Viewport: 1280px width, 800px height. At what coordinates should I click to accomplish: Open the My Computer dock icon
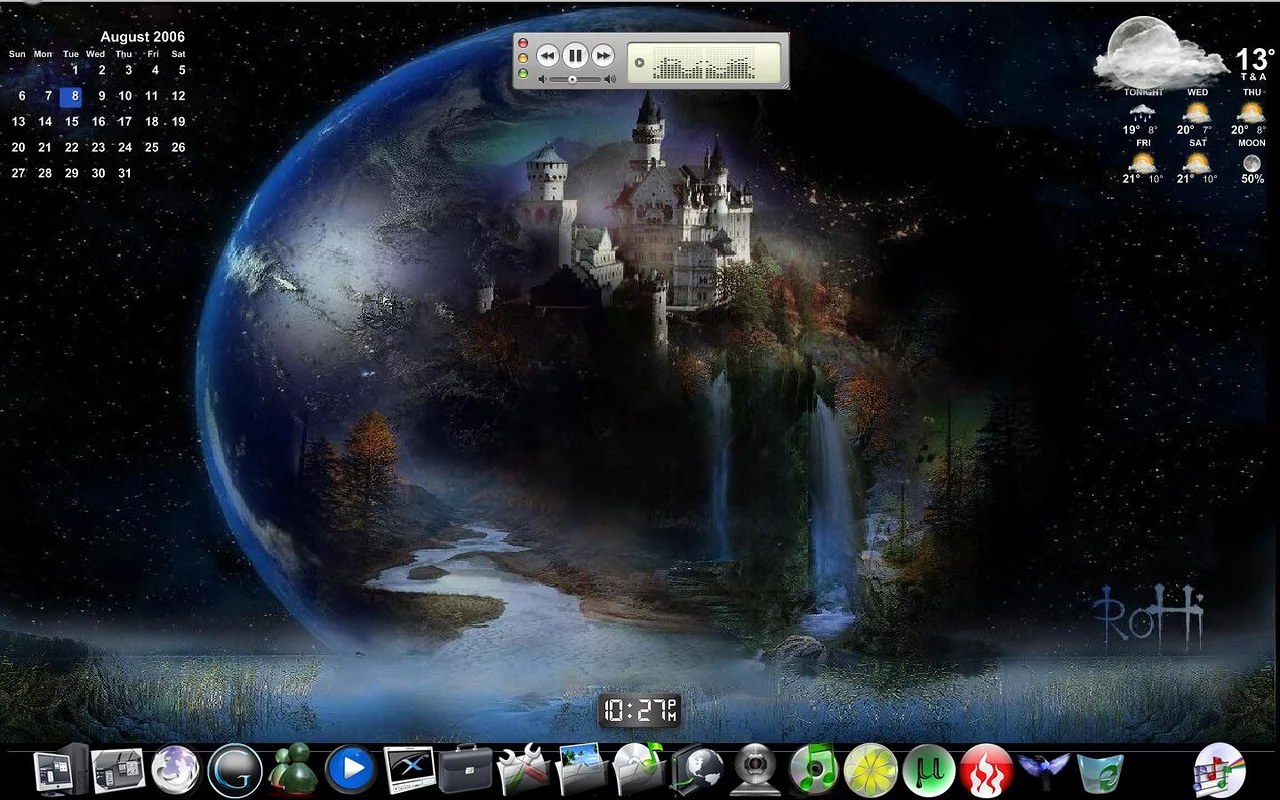tap(61, 771)
